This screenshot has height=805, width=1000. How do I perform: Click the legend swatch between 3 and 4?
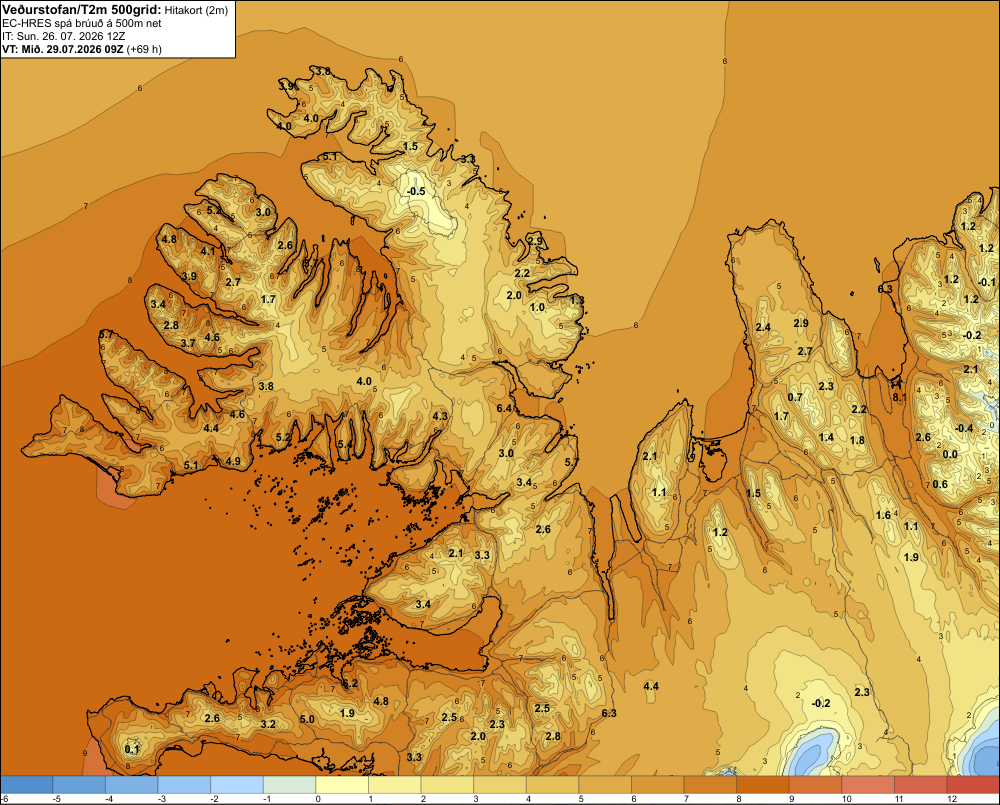(x=500, y=785)
